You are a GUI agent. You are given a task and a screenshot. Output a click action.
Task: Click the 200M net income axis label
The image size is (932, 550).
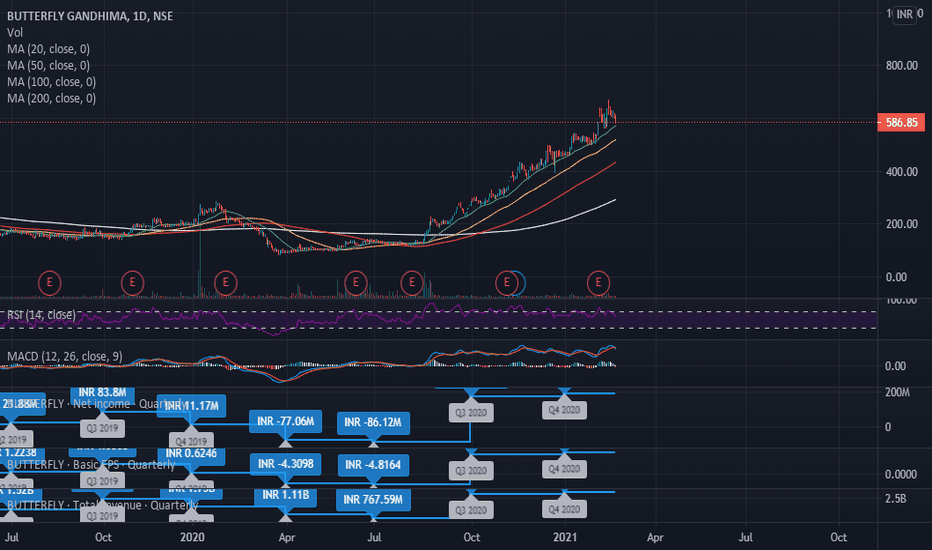(x=897, y=392)
